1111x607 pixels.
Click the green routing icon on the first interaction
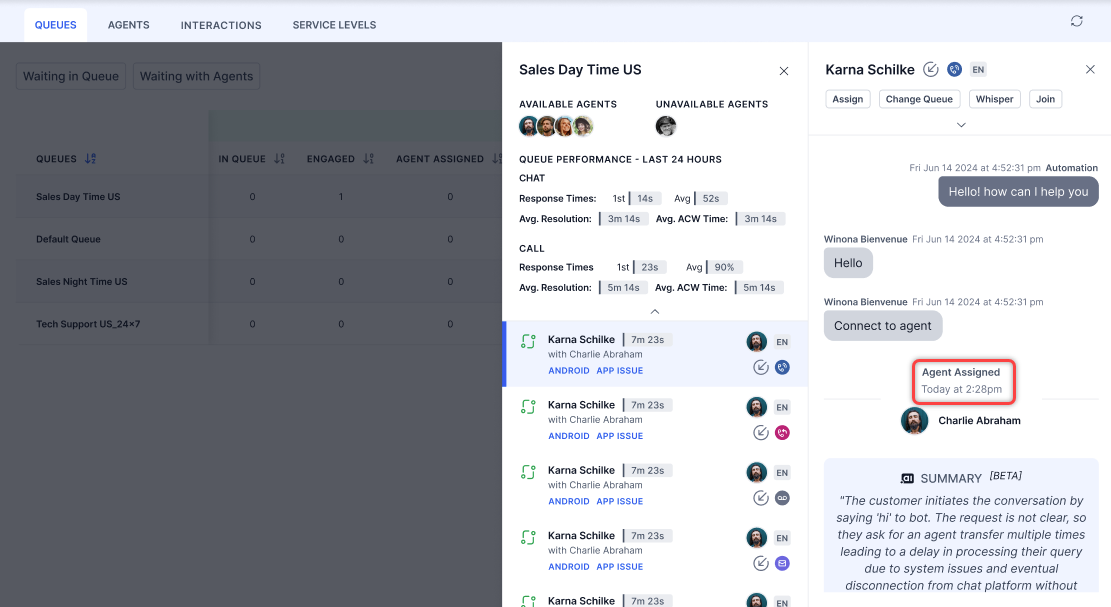click(528, 342)
